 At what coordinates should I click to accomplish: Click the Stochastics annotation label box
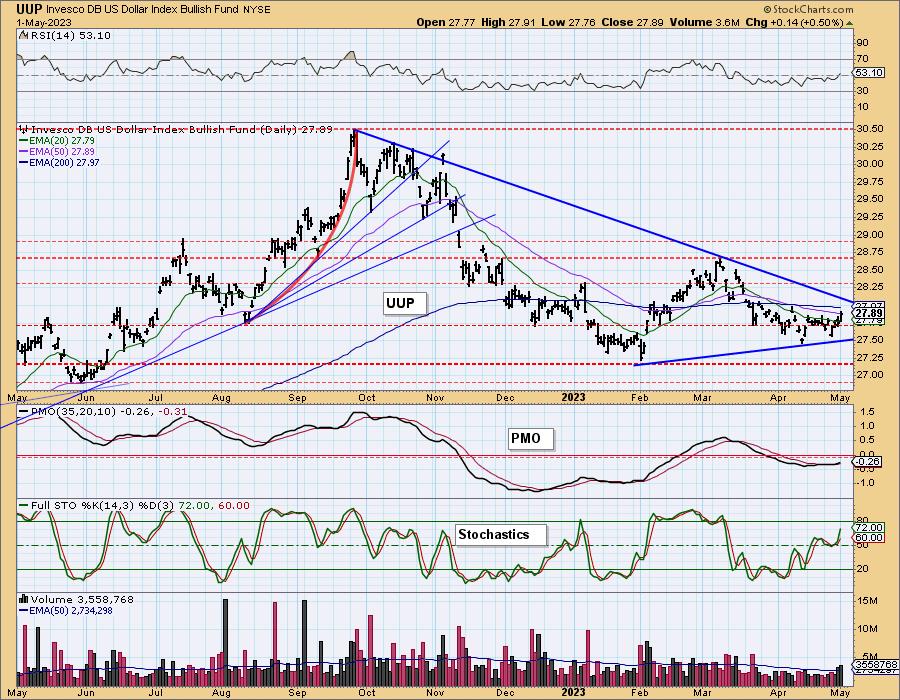pos(501,534)
